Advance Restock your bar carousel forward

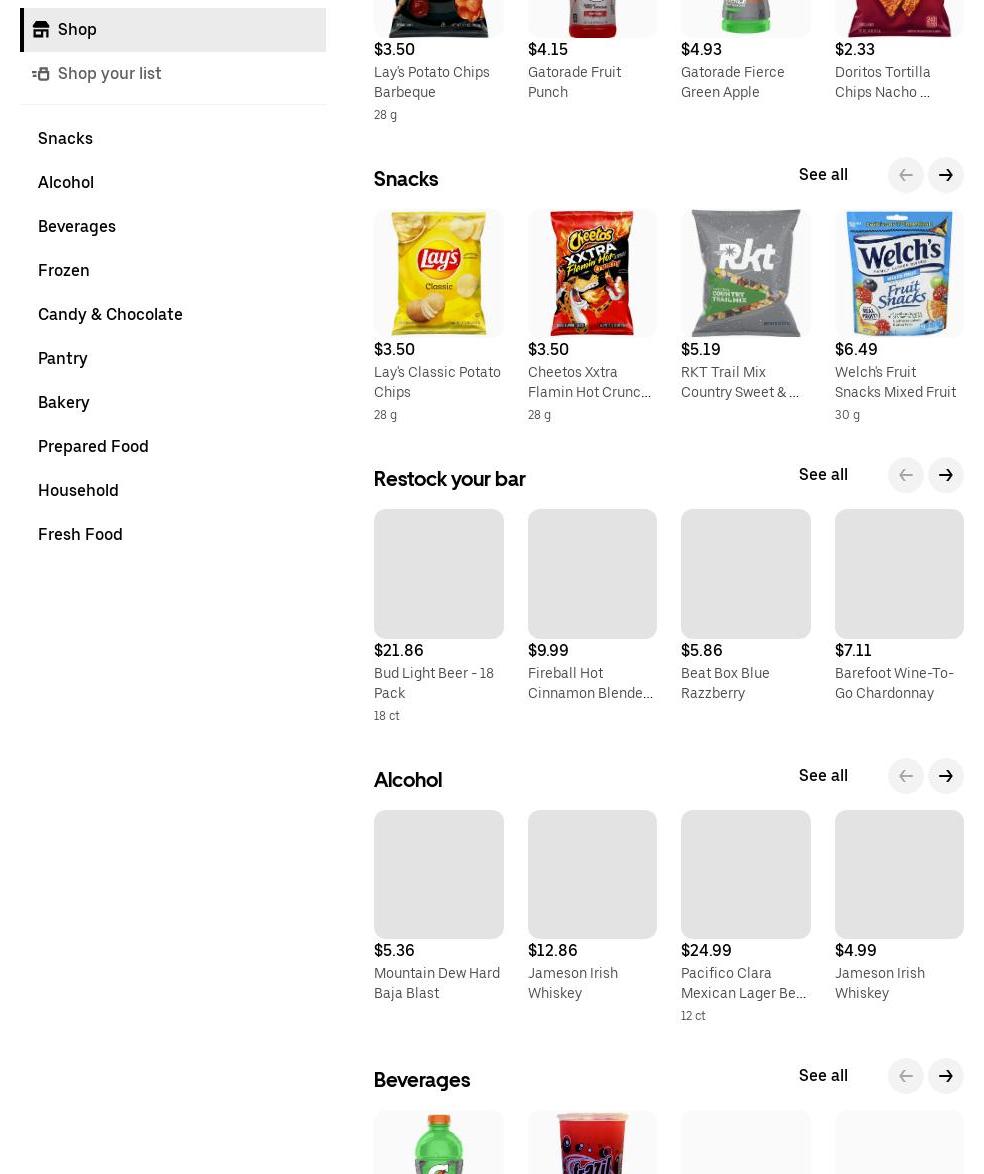pyautogui.click(x=946, y=475)
